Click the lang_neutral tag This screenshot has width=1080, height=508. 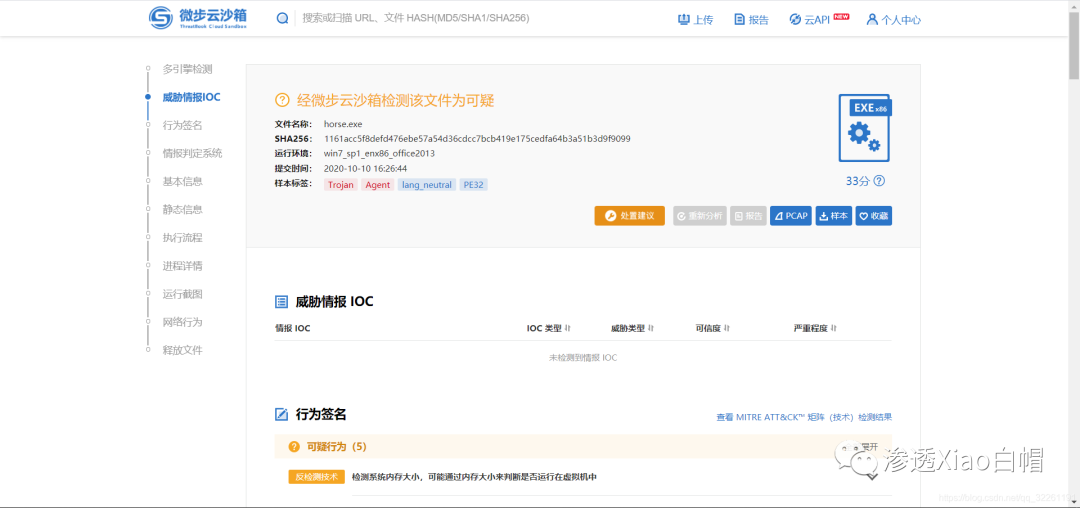coord(426,184)
